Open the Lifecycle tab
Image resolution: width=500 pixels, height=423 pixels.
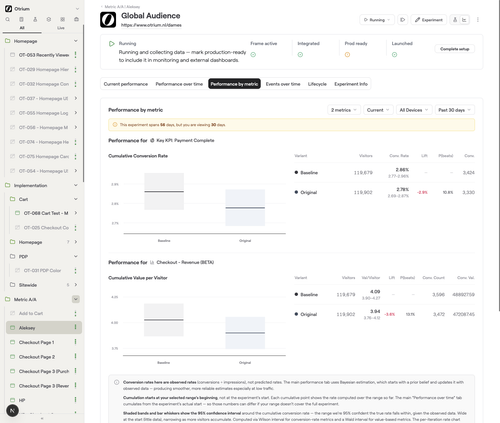[317, 84]
